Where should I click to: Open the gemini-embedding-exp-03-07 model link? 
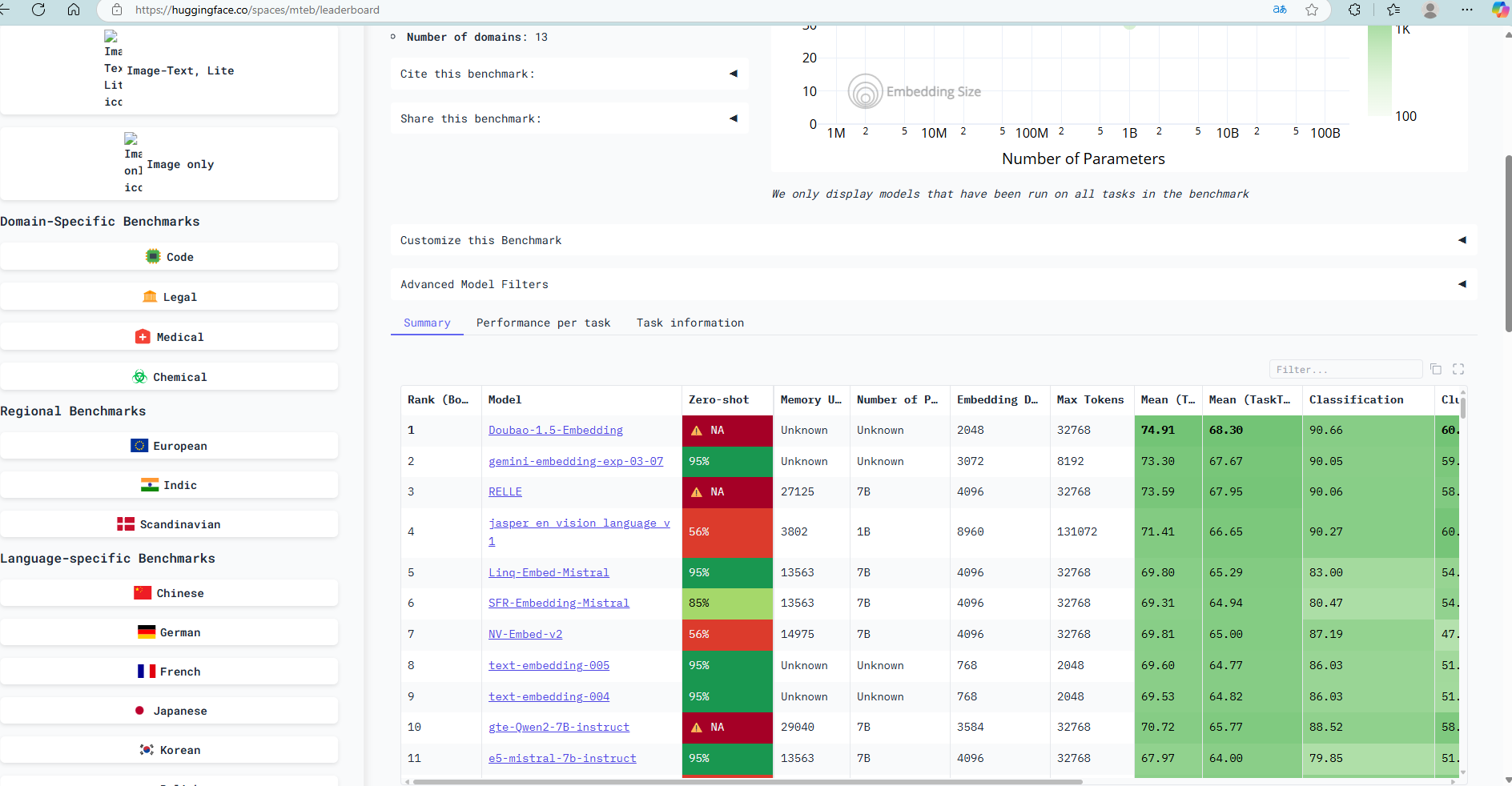point(576,461)
